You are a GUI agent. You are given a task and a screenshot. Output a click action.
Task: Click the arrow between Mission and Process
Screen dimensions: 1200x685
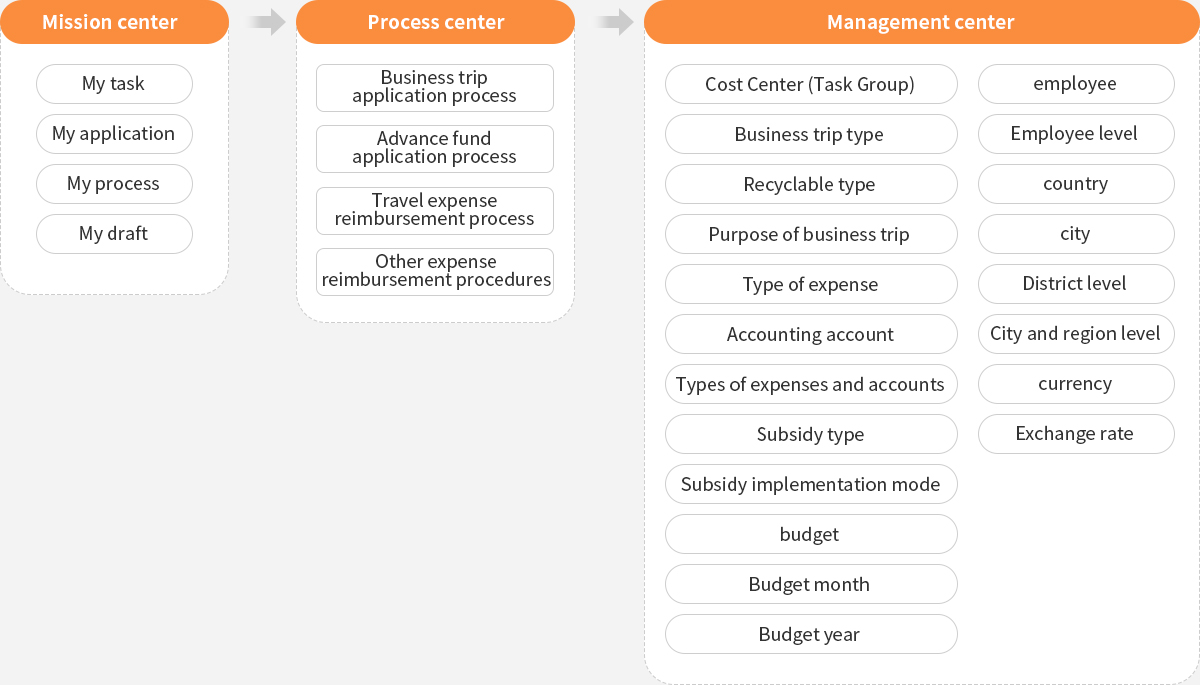[268, 22]
